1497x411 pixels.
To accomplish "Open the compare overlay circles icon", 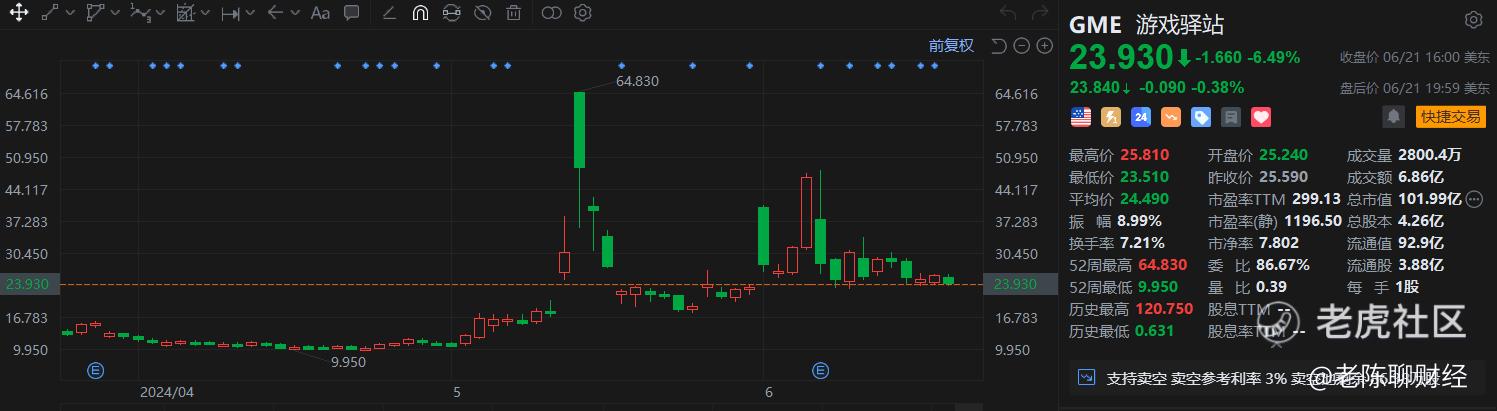I will coord(551,13).
